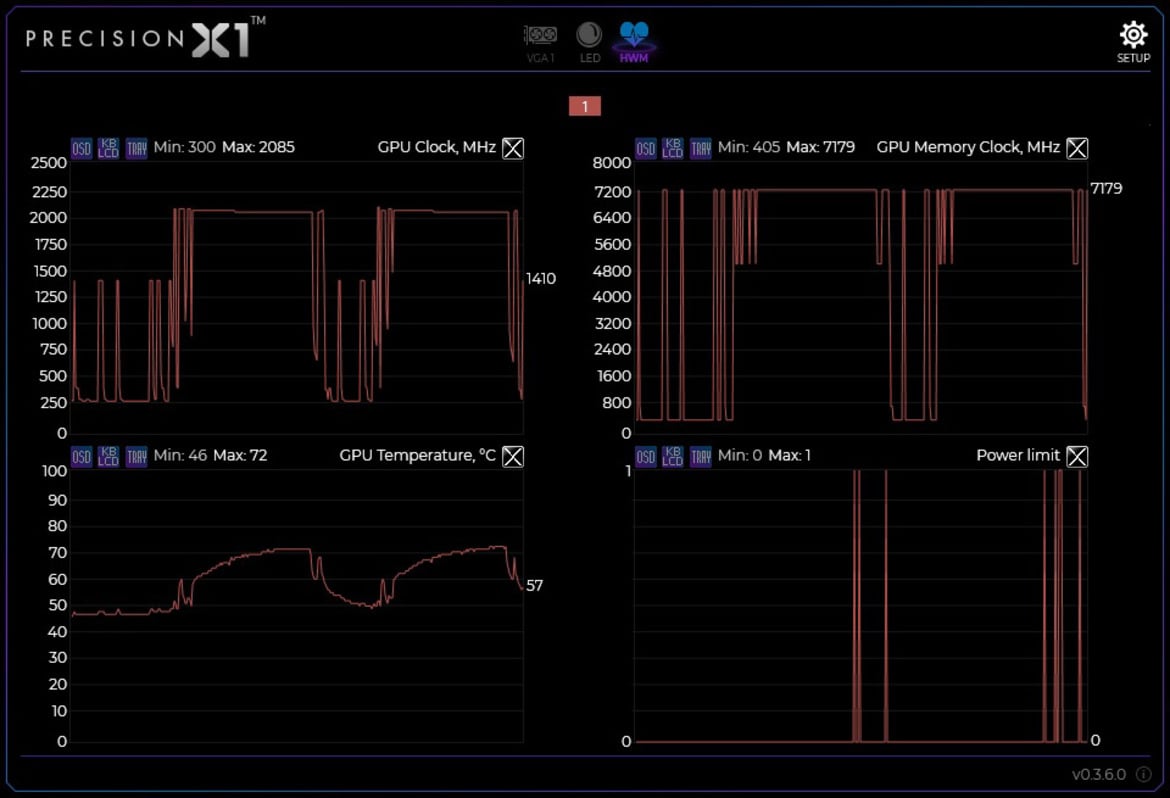Click the Max: 72 temperature value
This screenshot has width=1170, height=798.
tap(240, 455)
